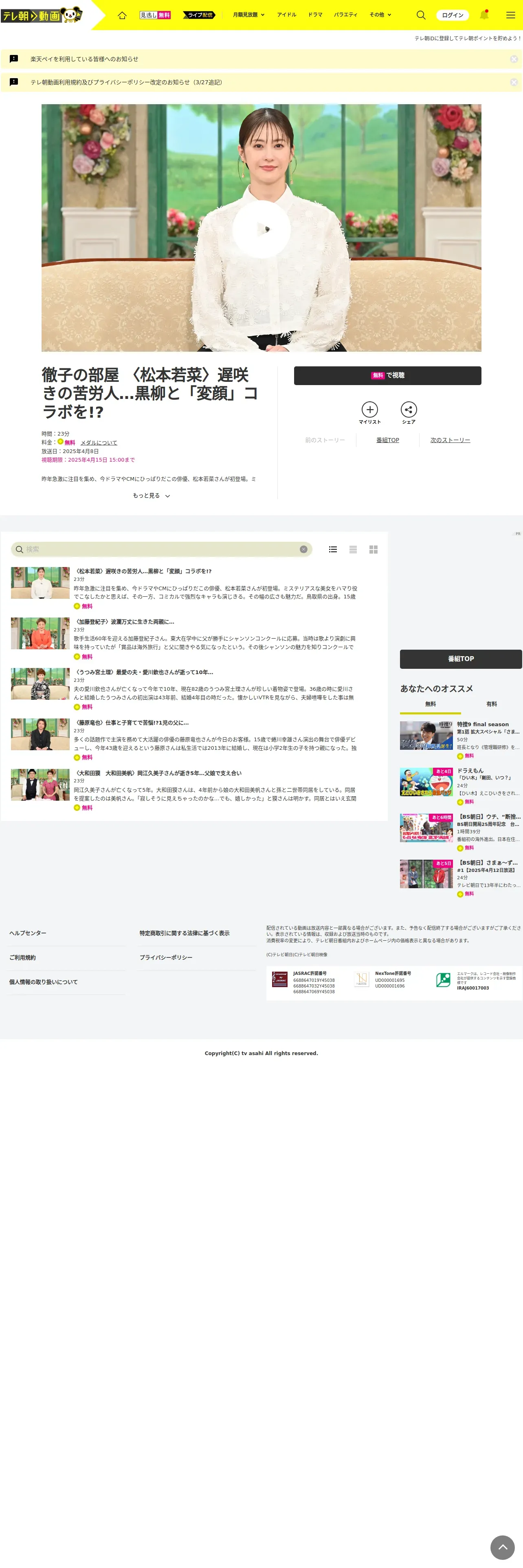Open ドラマ menu item

click(315, 15)
